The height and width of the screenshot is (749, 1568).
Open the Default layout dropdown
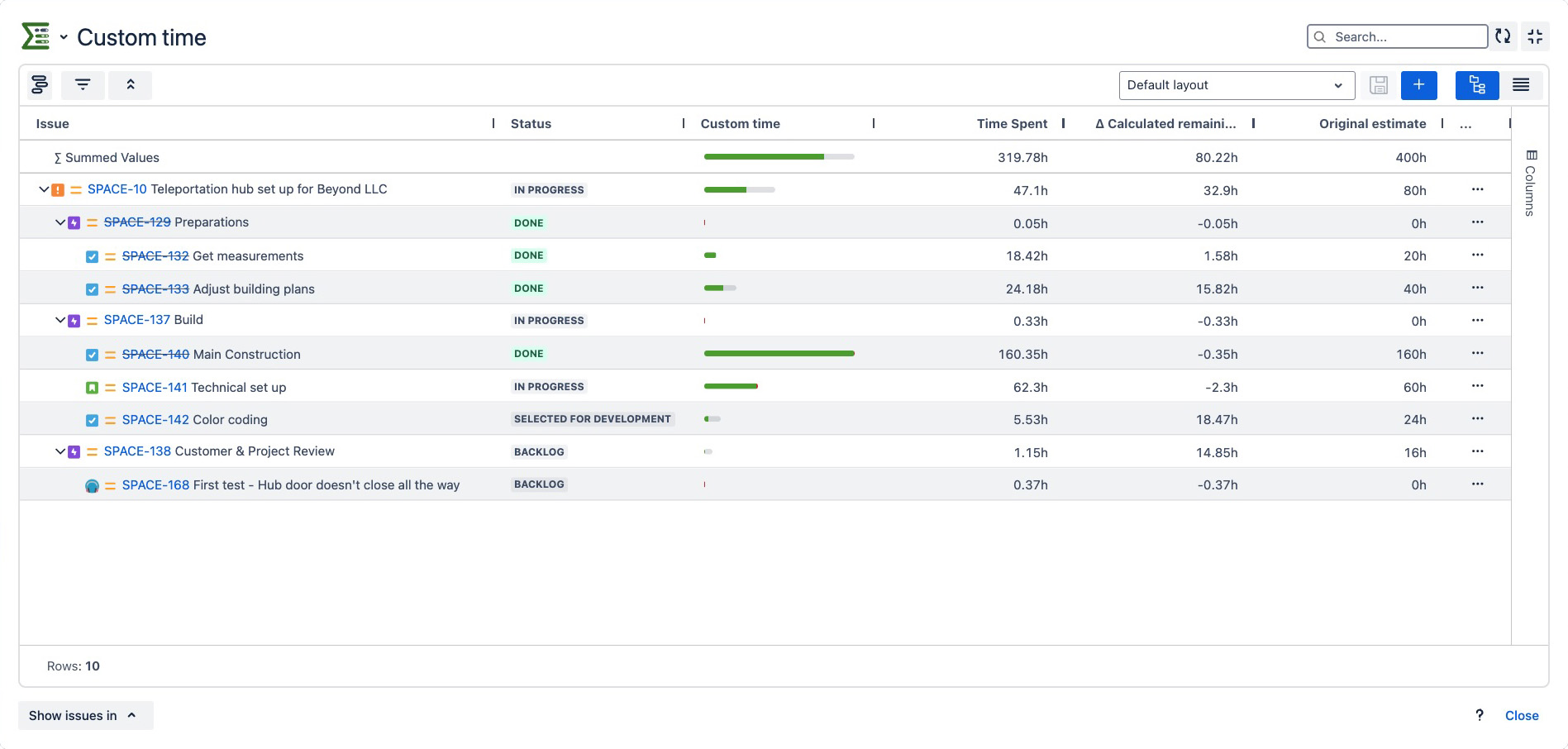coord(1236,85)
